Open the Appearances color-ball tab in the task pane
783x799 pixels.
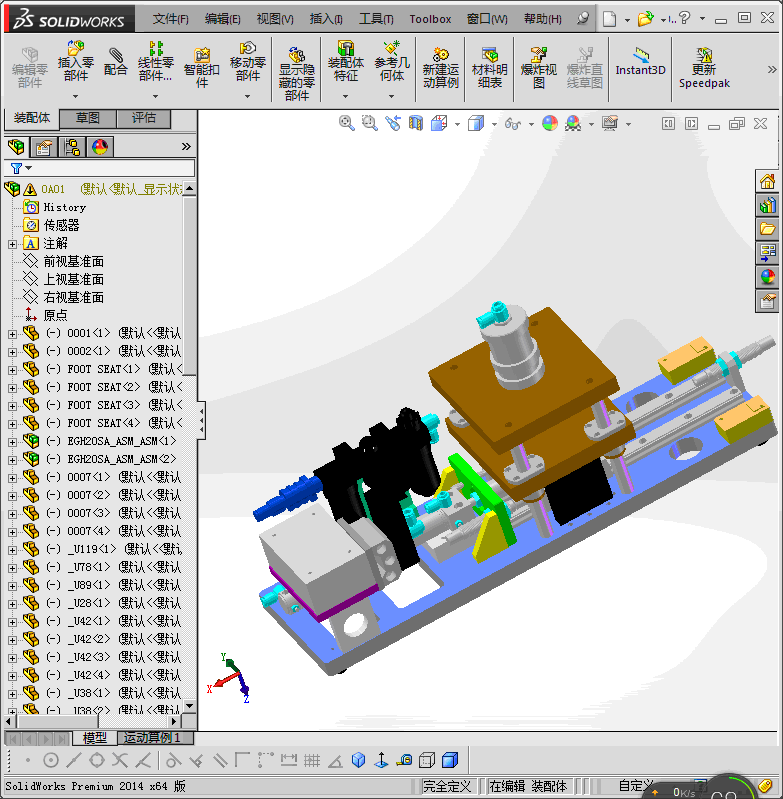768,277
